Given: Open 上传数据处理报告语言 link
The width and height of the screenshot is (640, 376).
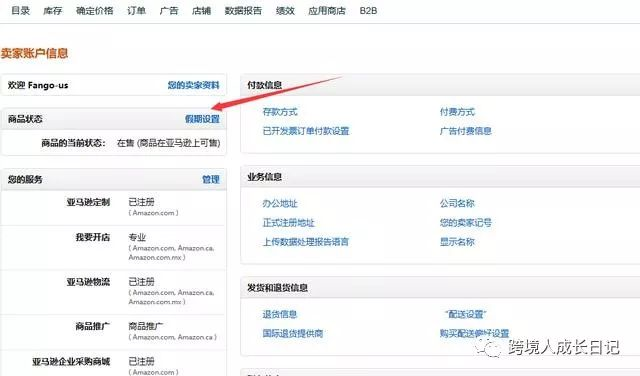Looking at the screenshot, I should point(305,242).
